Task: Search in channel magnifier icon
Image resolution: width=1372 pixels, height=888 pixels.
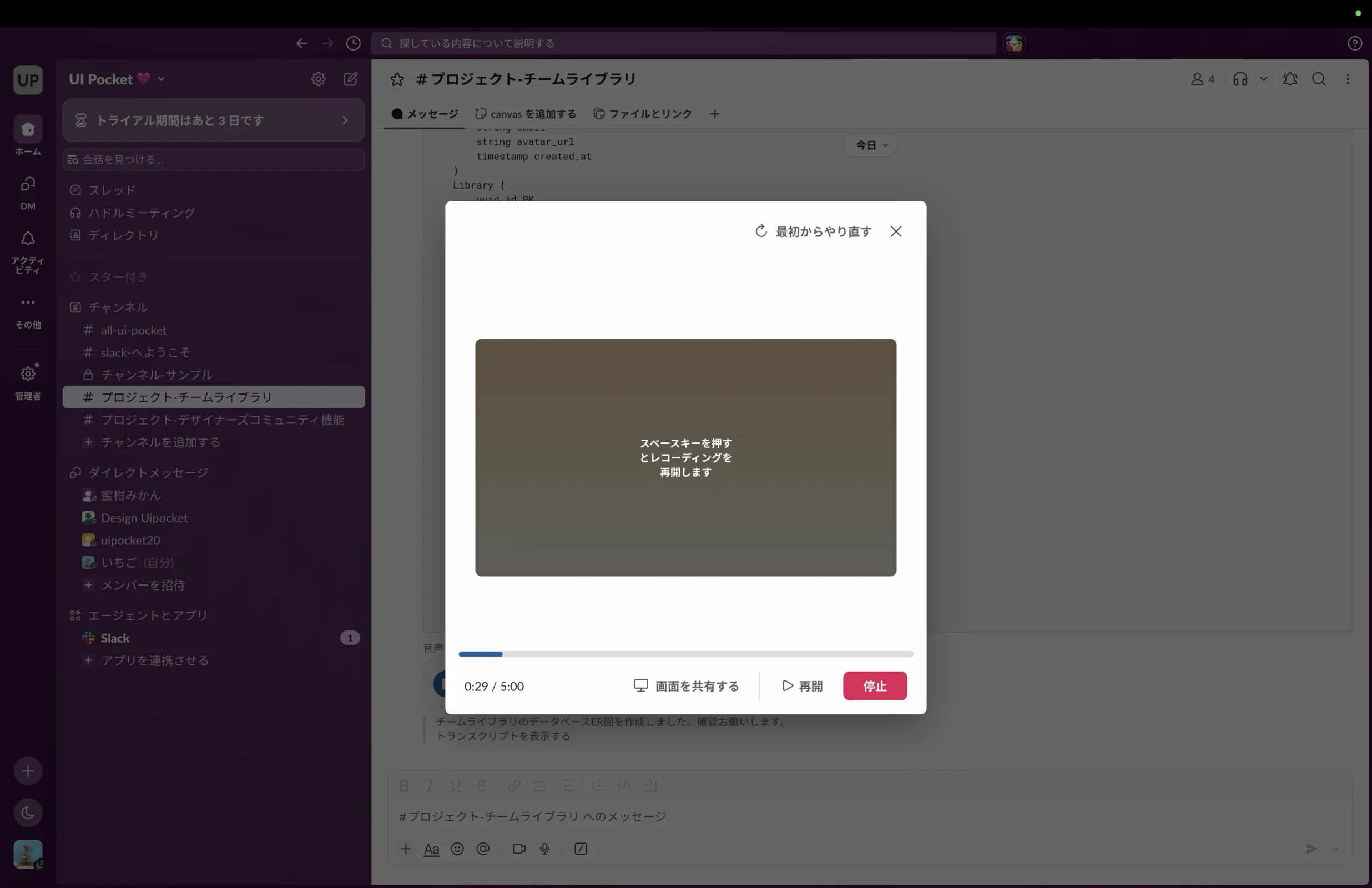Action: (1319, 79)
